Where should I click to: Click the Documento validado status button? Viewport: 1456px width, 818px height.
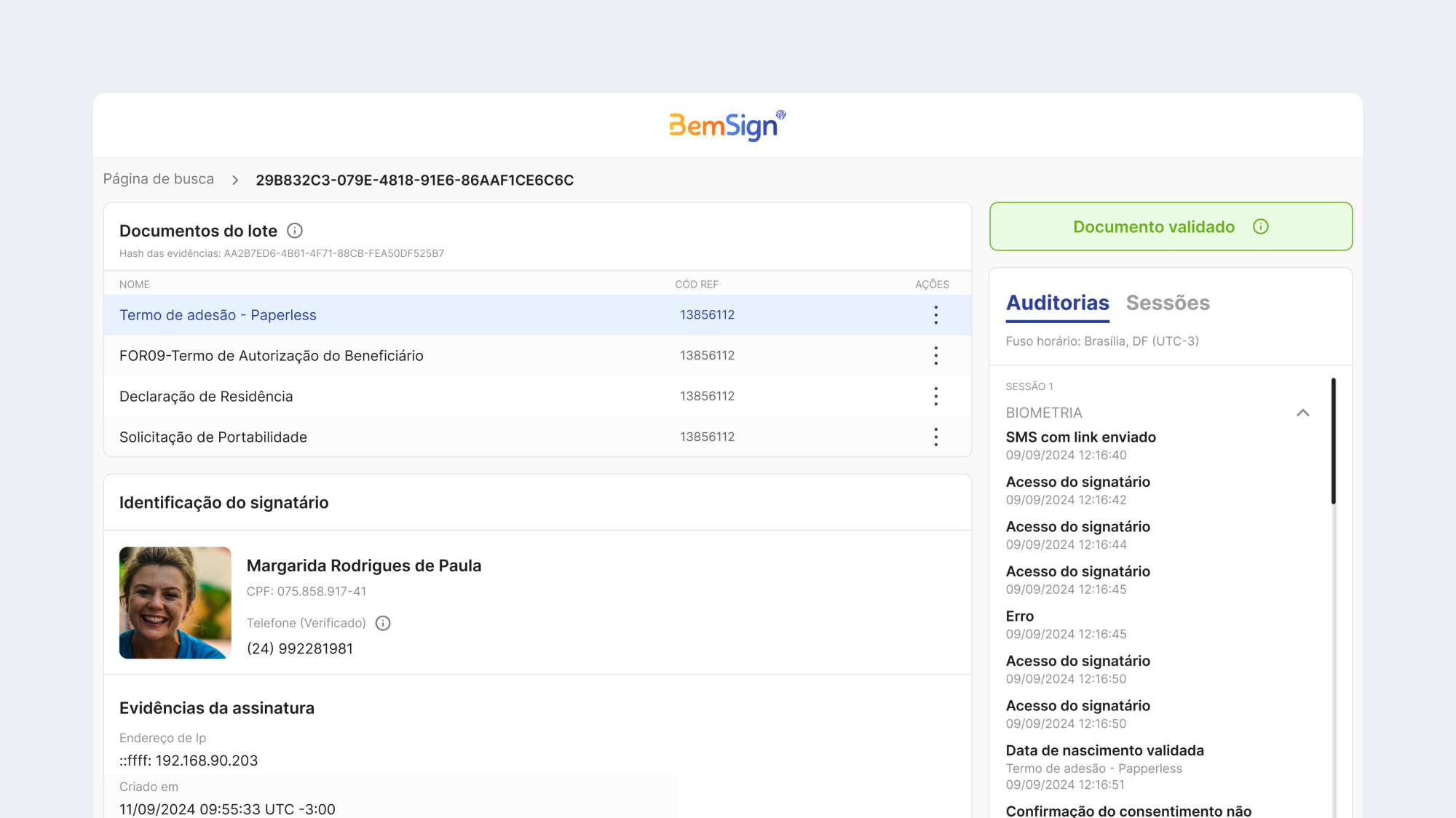pyautogui.click(x=1171, y=227)
